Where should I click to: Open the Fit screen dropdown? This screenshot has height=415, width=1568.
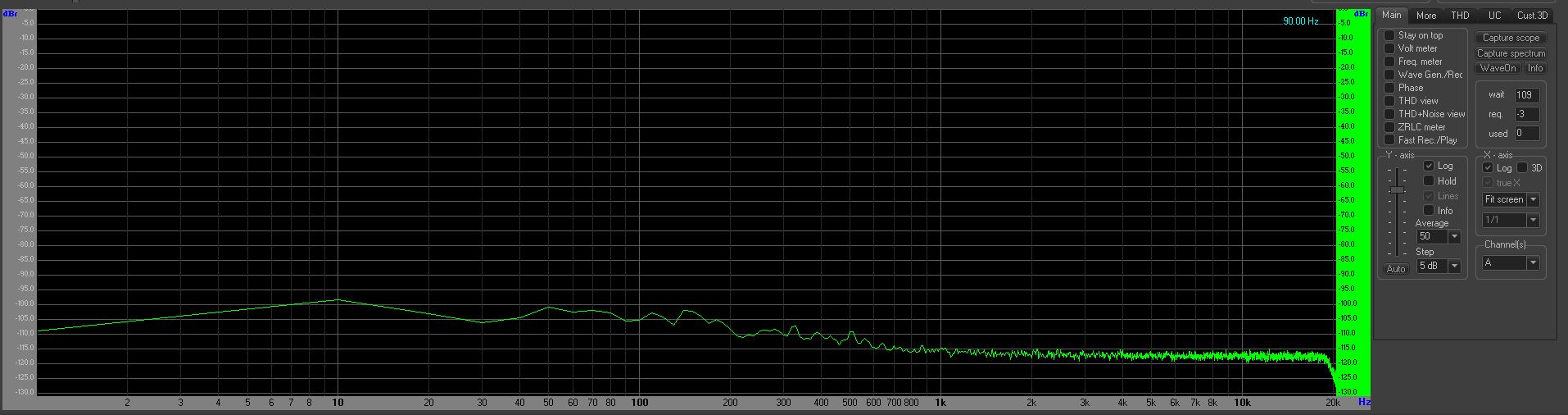[1511, 200]
